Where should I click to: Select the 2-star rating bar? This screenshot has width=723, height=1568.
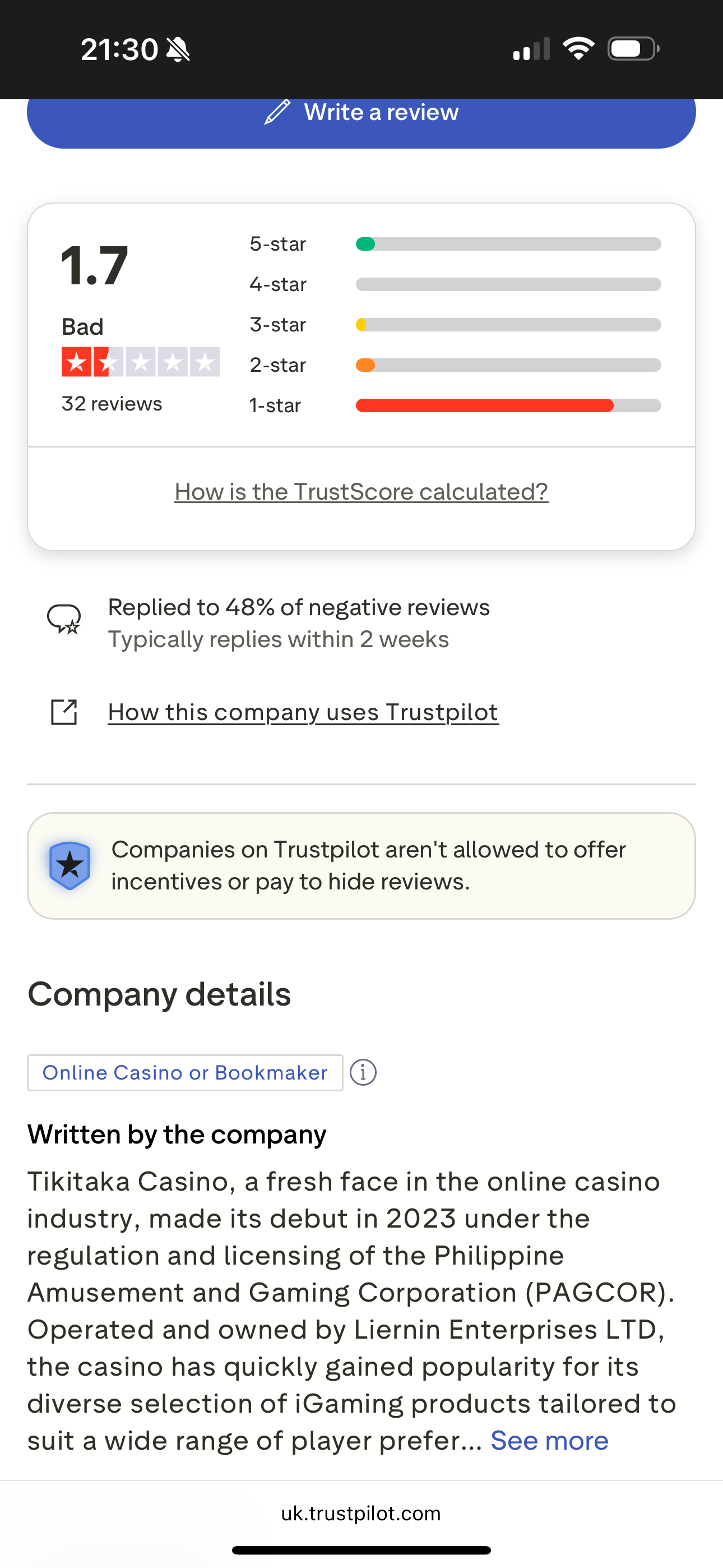pos(508,365)
